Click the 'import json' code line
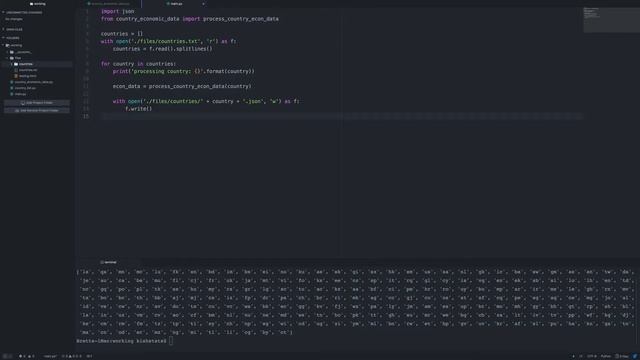Viewport: 640px width, 360px height. 118,11
